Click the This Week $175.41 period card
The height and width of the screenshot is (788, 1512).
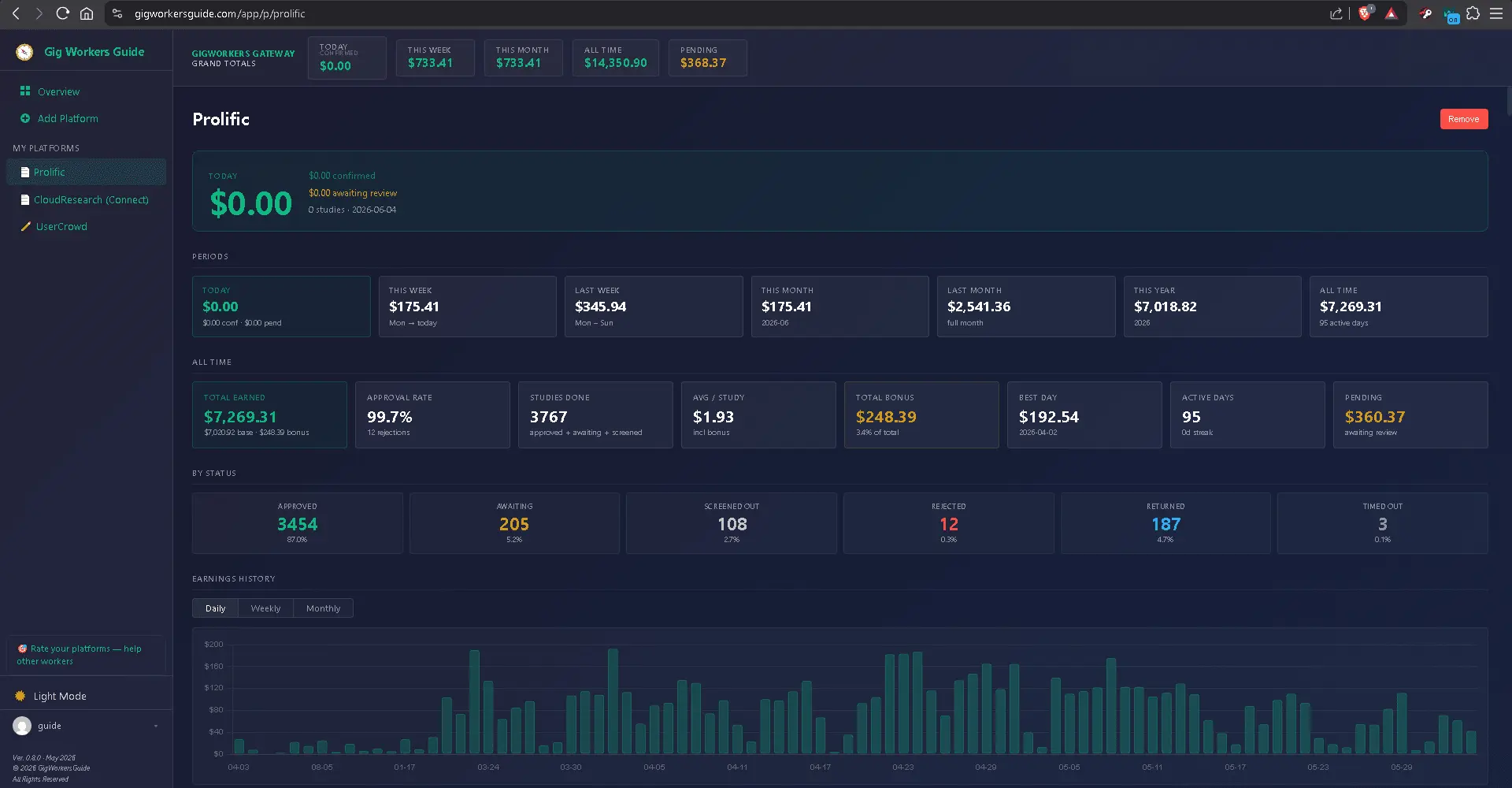pos(467,307)
